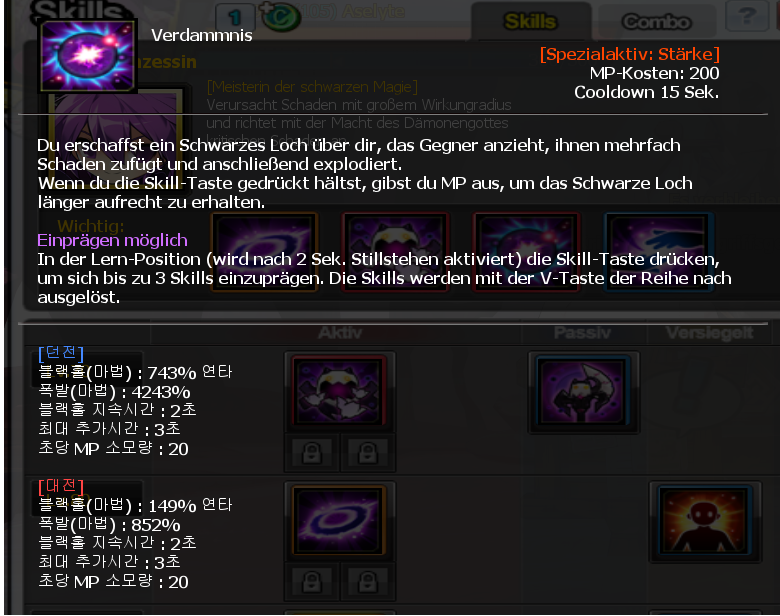Click the scythe ghost passive skill icon

click(583, 392)
